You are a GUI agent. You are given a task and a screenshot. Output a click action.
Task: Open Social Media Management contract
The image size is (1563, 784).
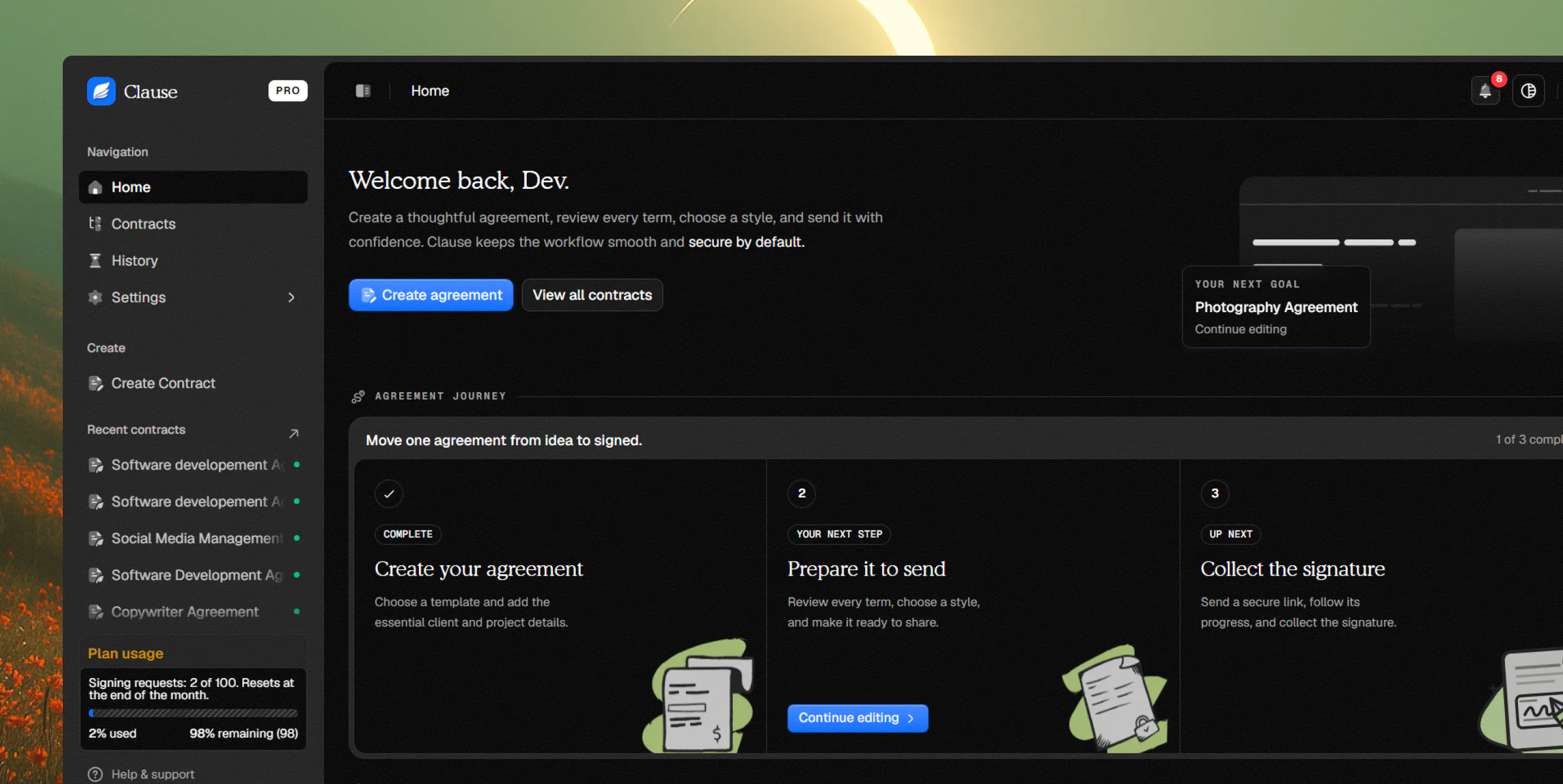pyautogui.click(x=193, y=538)
